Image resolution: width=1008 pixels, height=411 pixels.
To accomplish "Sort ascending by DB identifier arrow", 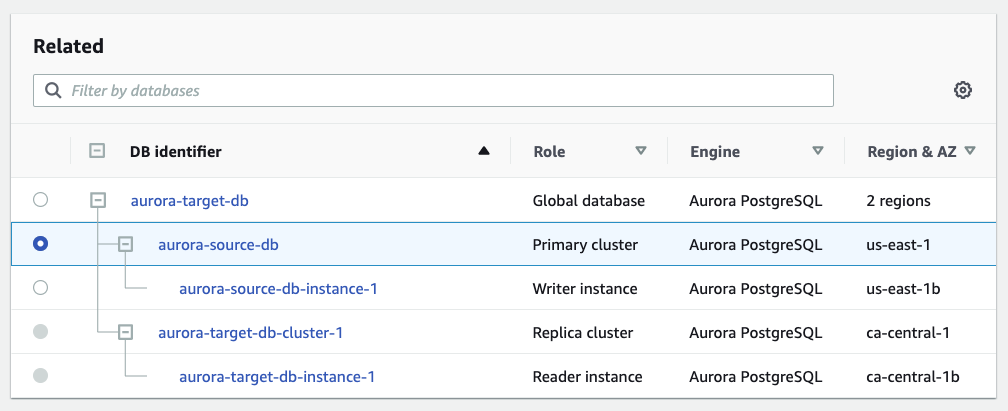I will click(484, 152).
